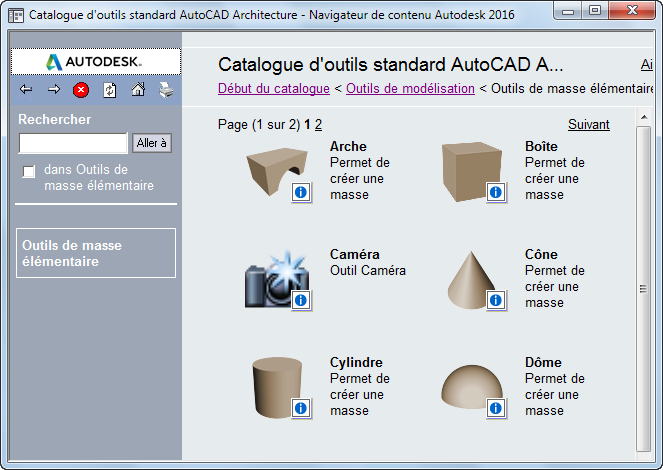Click the Autodesk logo banner
Image resolution: width=663 pixels, height=470 pixels.
tap(96, 62)
